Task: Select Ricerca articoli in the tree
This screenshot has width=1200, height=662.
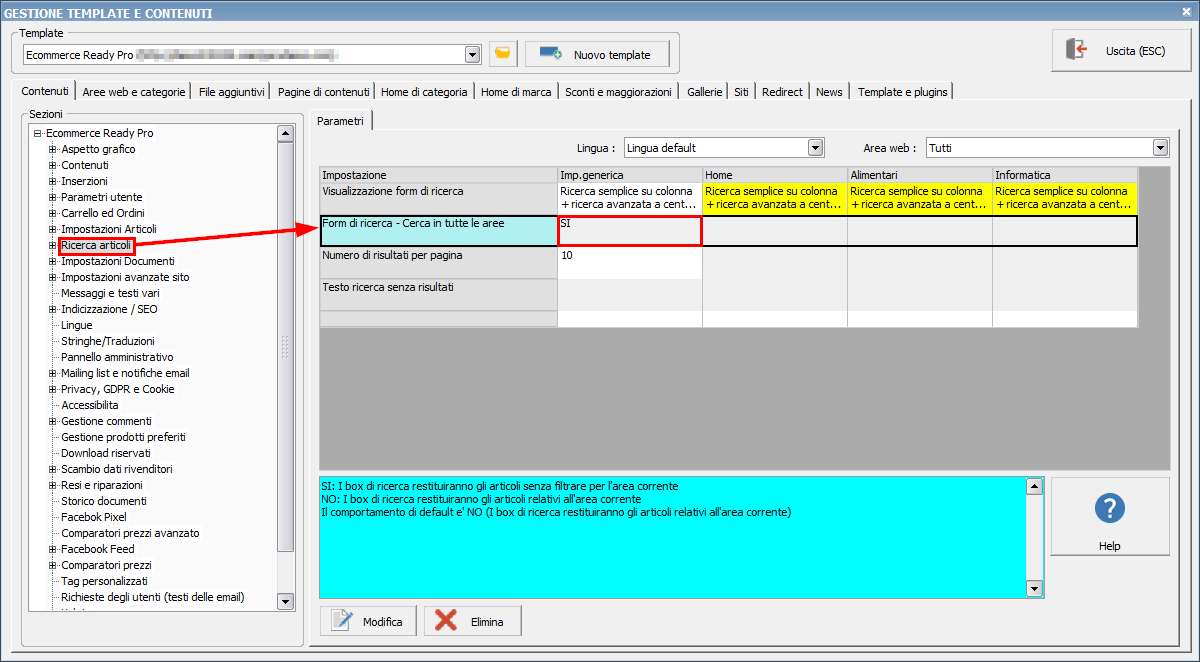Action: pos(96,245)
